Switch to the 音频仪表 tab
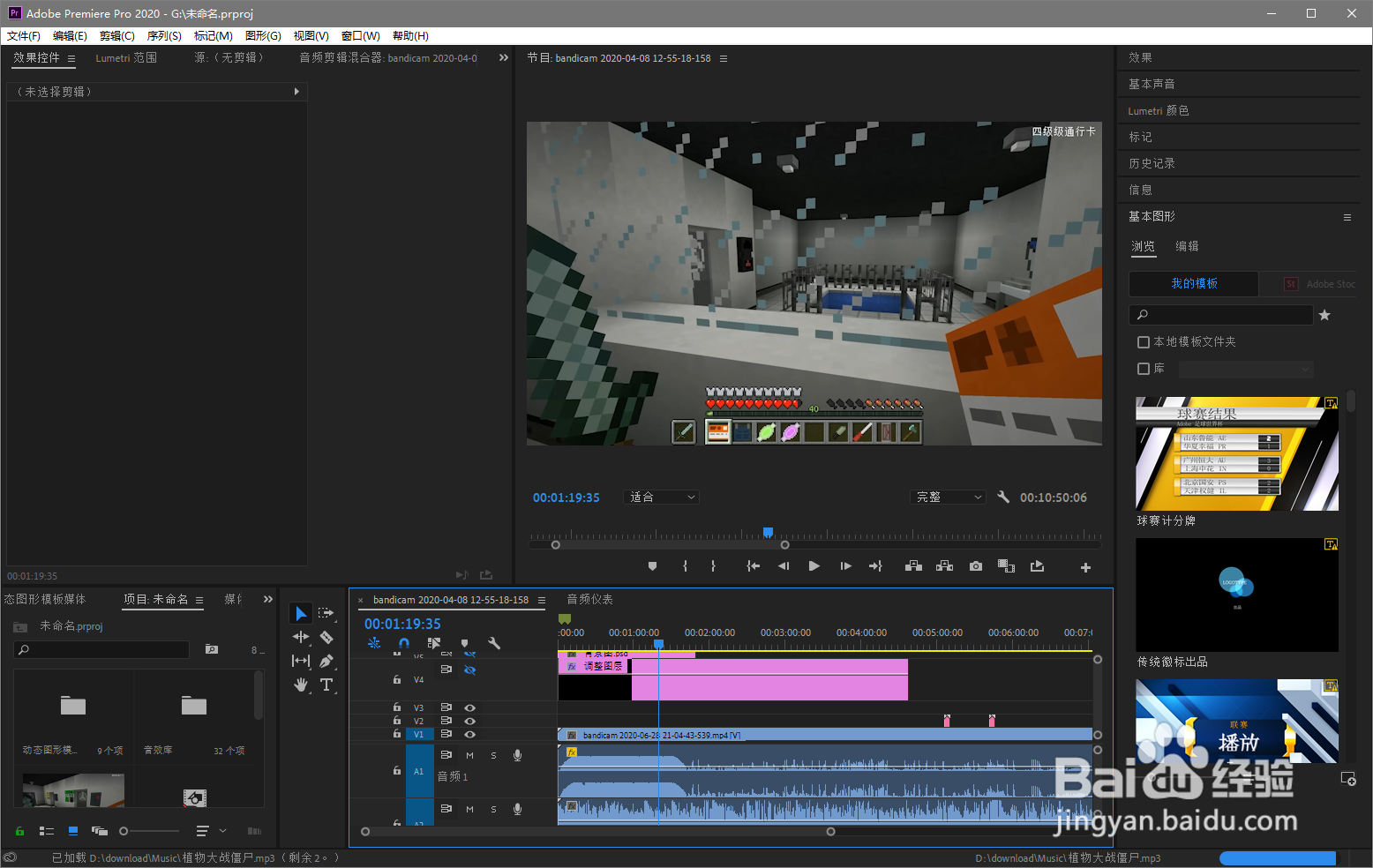 [589, 599]
